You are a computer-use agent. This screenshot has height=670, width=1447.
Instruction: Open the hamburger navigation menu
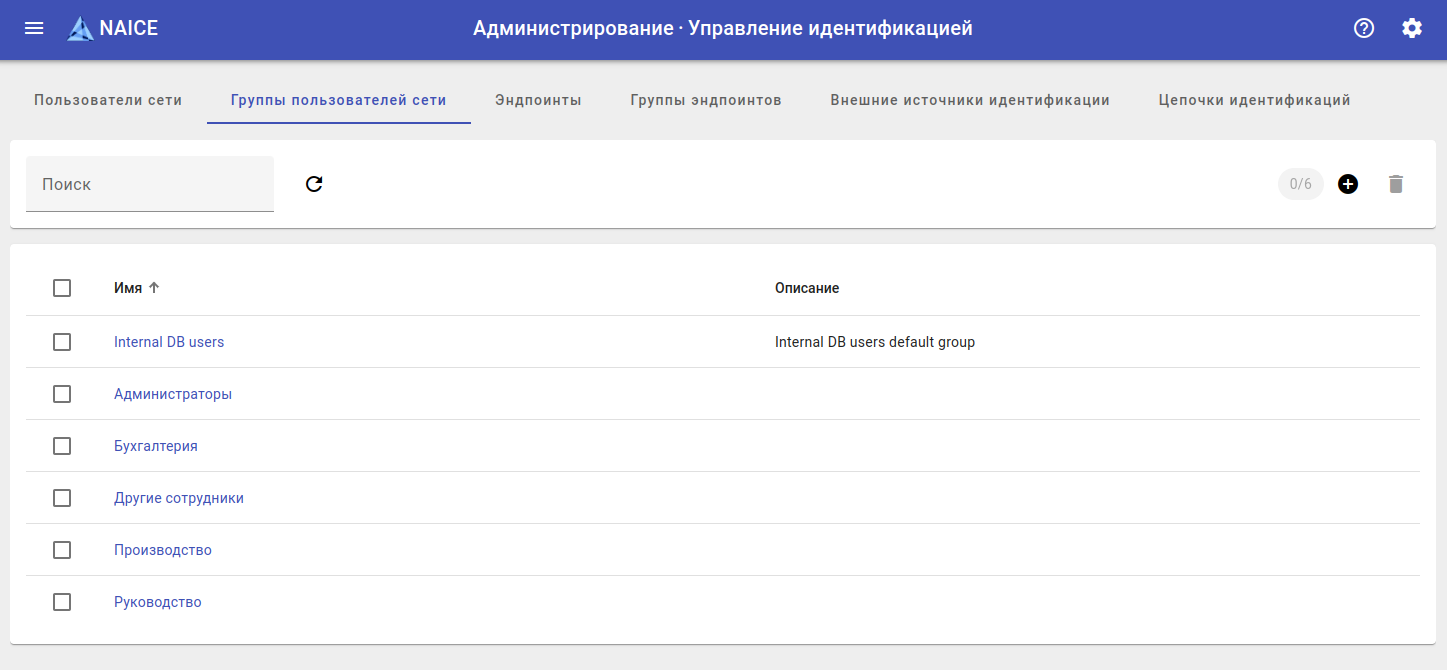pyautogui.click(x=34, y=28)
